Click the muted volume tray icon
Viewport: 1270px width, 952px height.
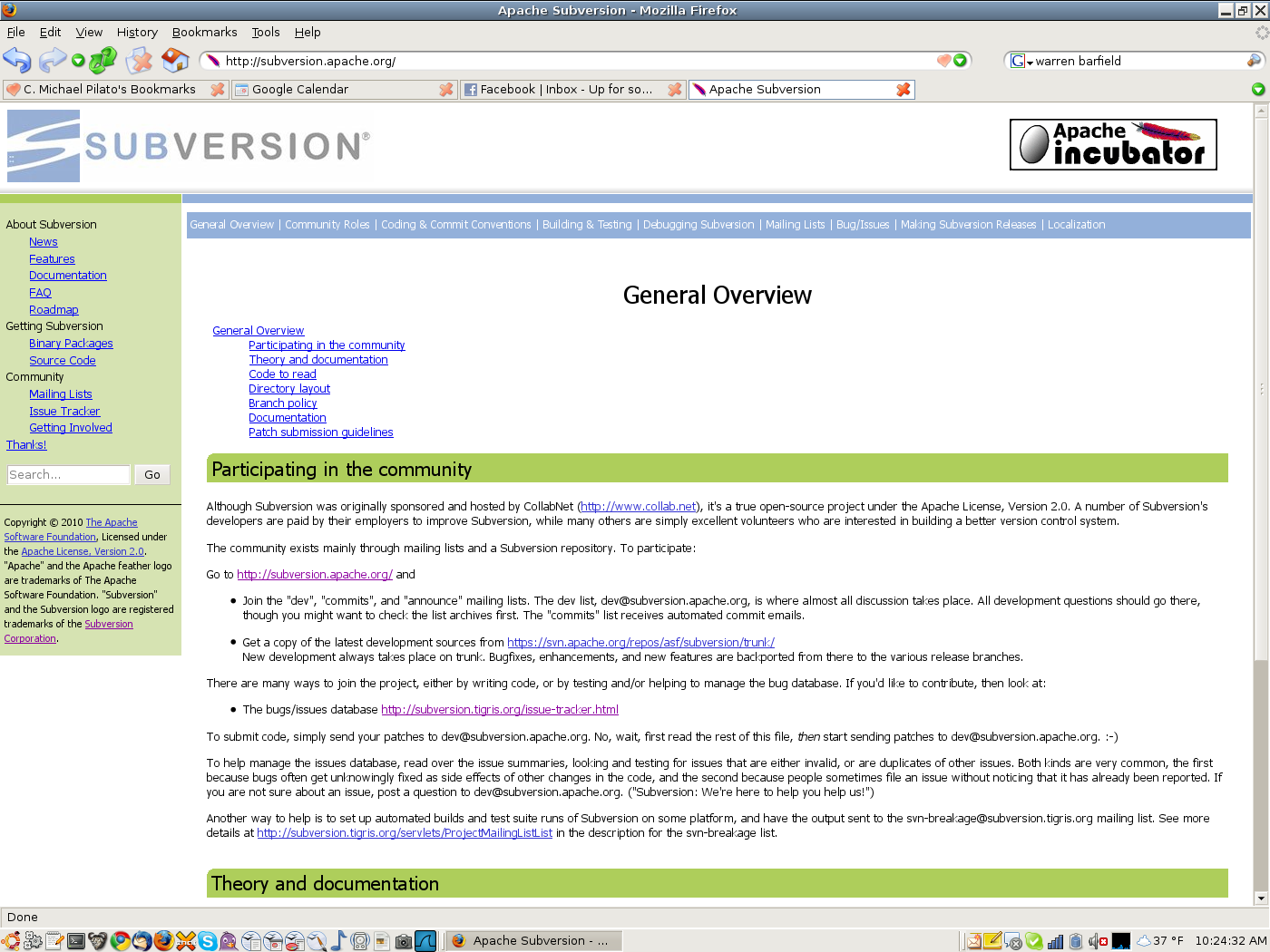[1097, 941]
